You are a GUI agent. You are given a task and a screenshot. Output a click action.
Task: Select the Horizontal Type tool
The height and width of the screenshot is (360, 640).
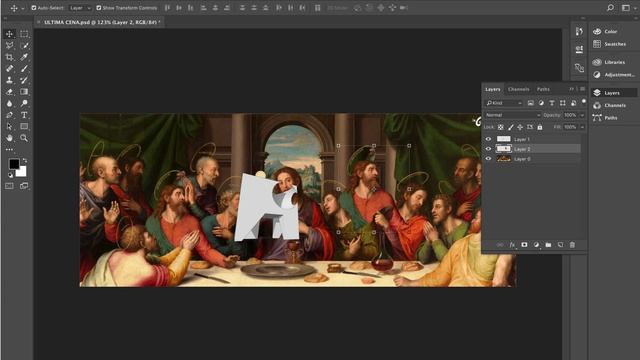[x=24, y=115]
